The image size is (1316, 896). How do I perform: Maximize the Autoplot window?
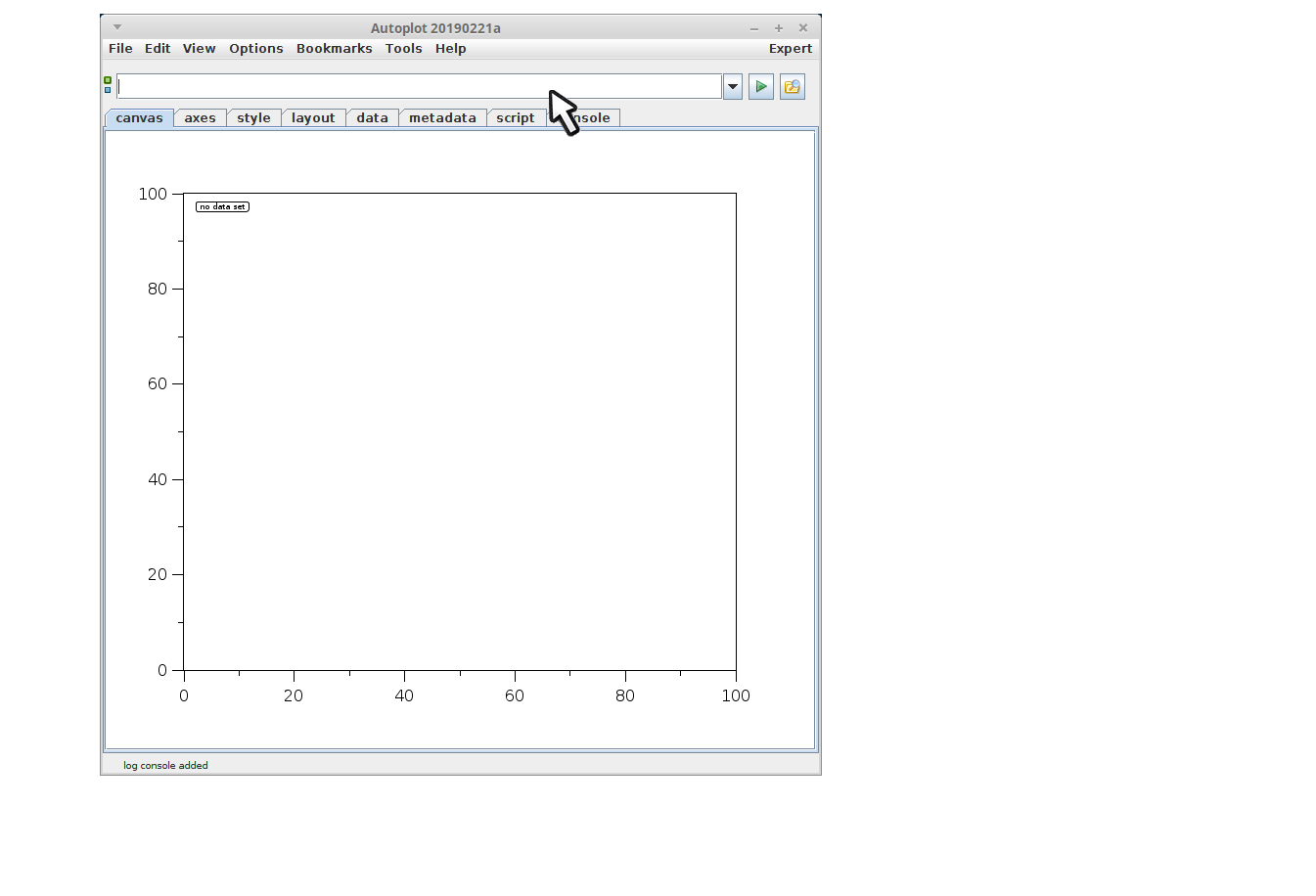(779, 28)
